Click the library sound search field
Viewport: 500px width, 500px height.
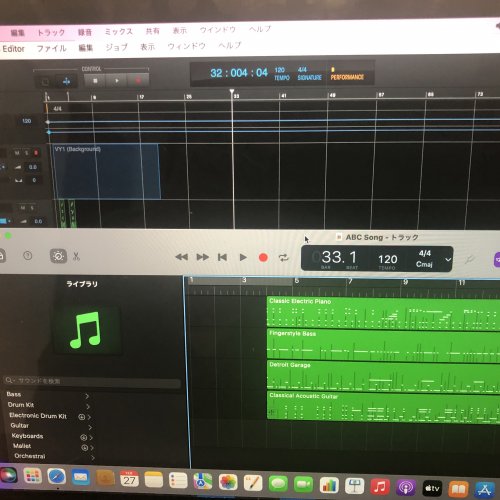[x=92, y=381]
